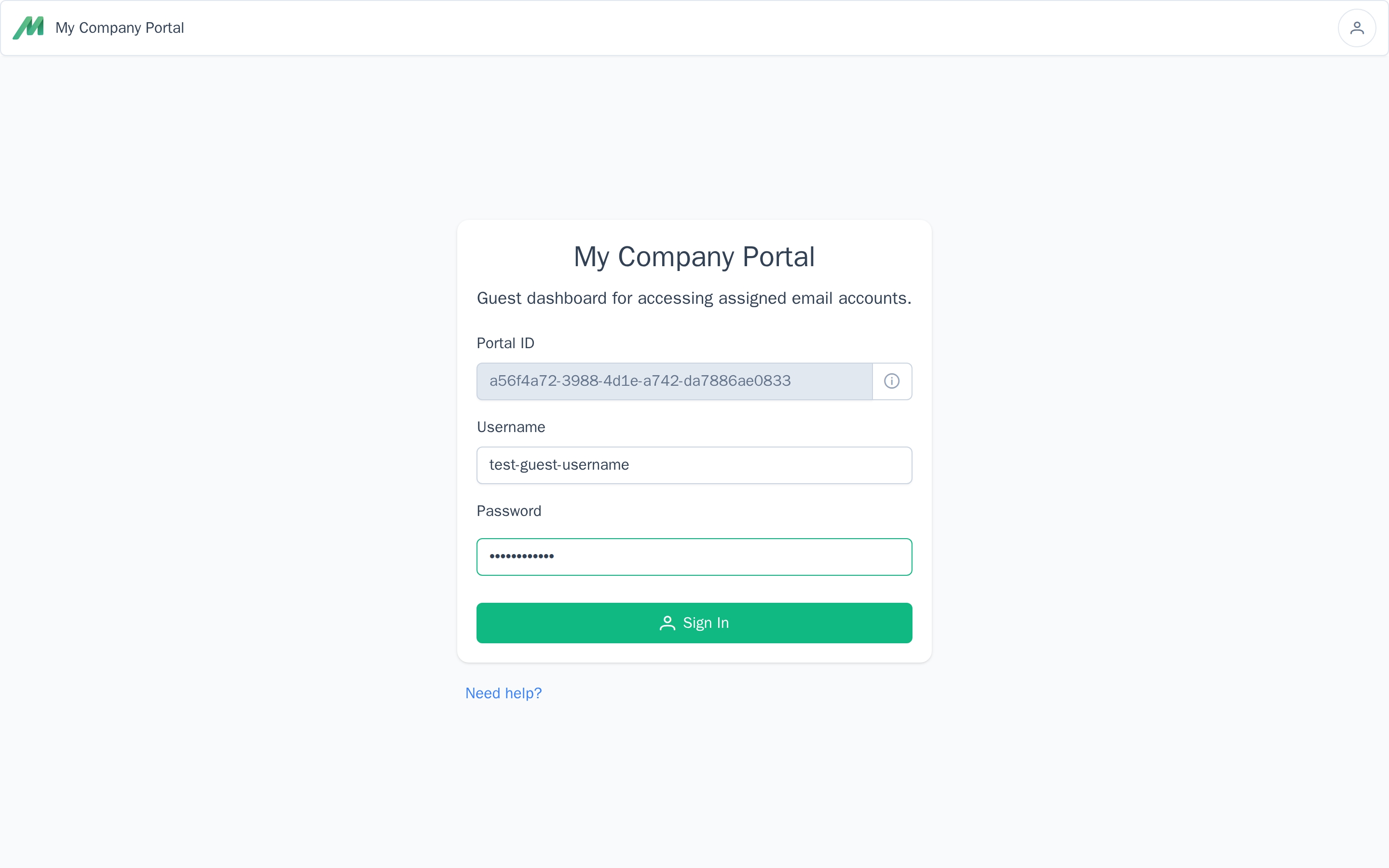1389x868 pixels.
Task: Click the large My Company Portal heading
Action: (694, 257)
